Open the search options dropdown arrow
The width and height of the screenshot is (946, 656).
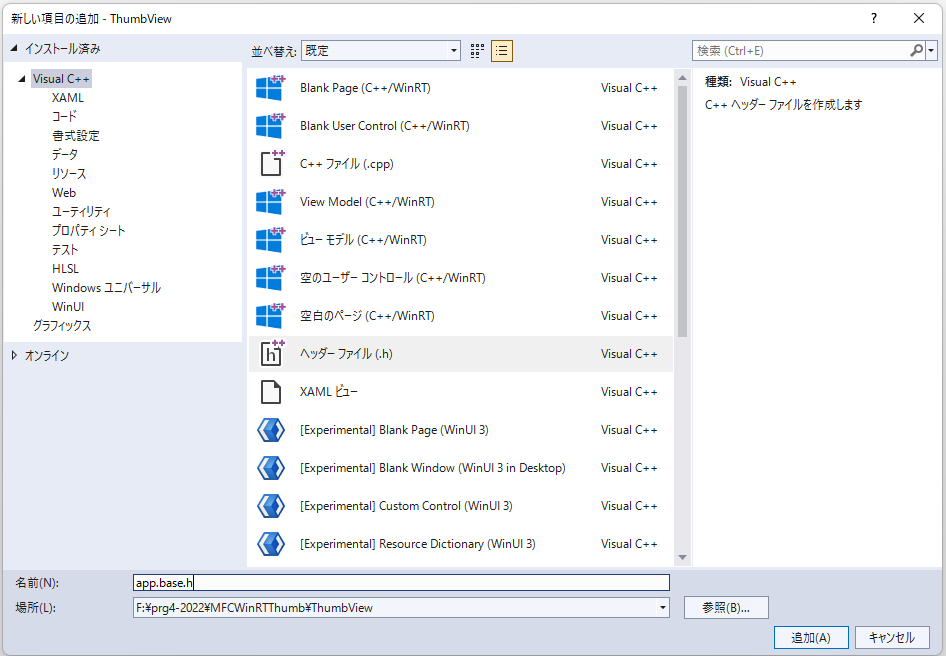(932, 51)
